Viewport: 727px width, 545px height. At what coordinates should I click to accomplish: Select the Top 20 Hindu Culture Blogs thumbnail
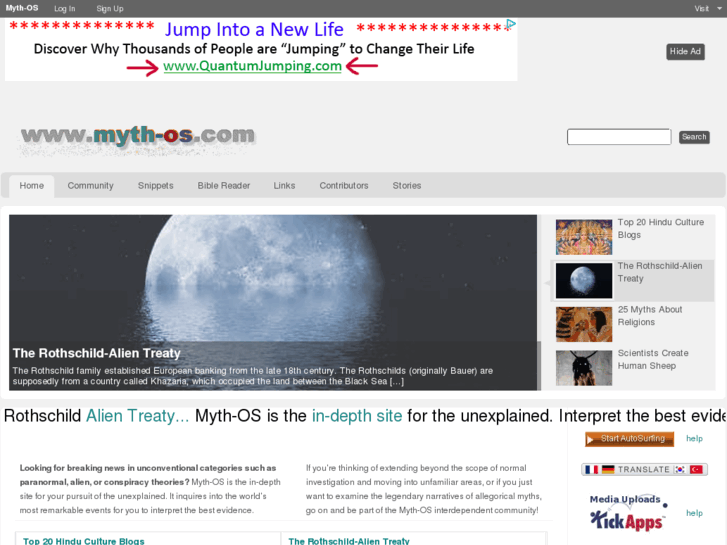(x=584, y=237)
